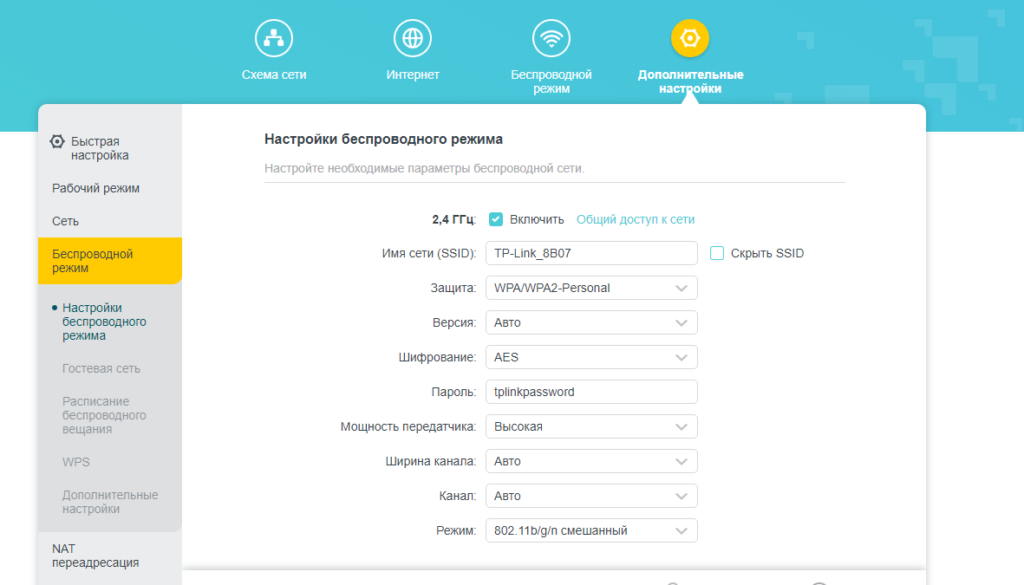Click the Пароль password field
1024x585 pixels.
pyautogui.click(x=591, y=392)
